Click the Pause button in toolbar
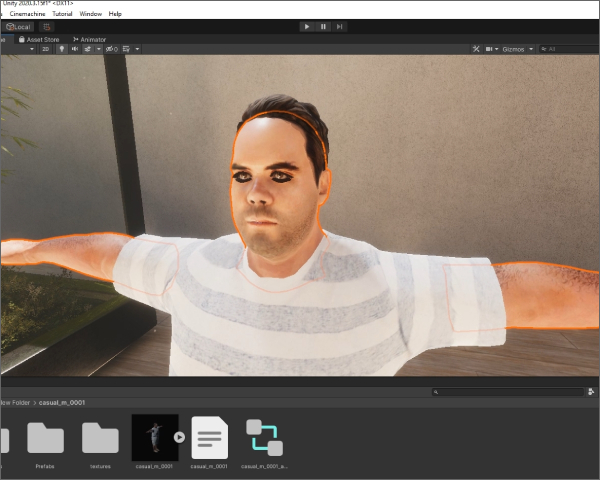 click(x=323, y=27)
